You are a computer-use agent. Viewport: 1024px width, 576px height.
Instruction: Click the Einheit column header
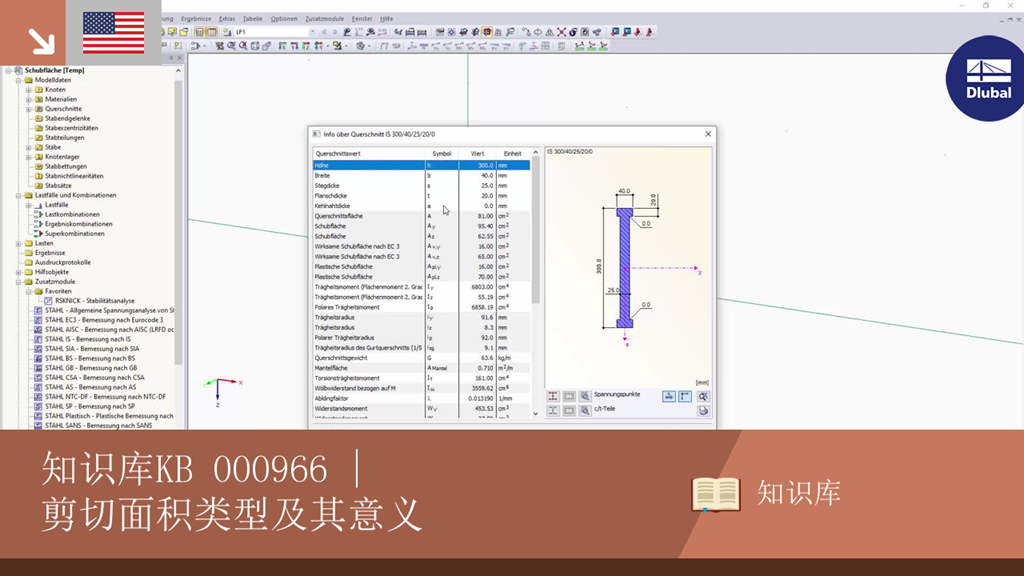tap(513, 153)
